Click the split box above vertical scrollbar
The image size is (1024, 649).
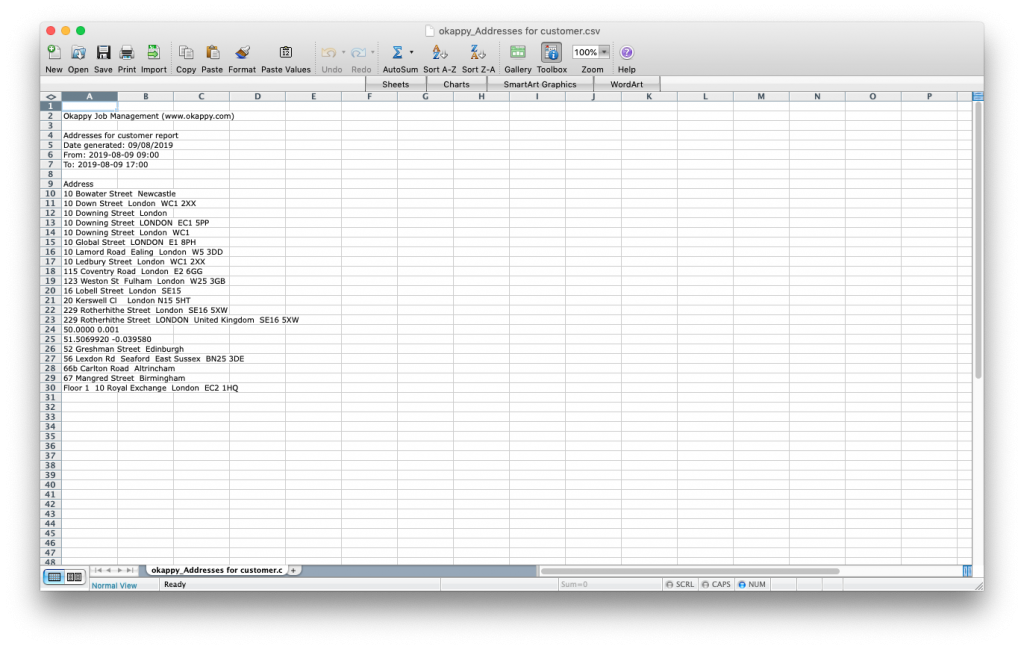pos(978,97)
